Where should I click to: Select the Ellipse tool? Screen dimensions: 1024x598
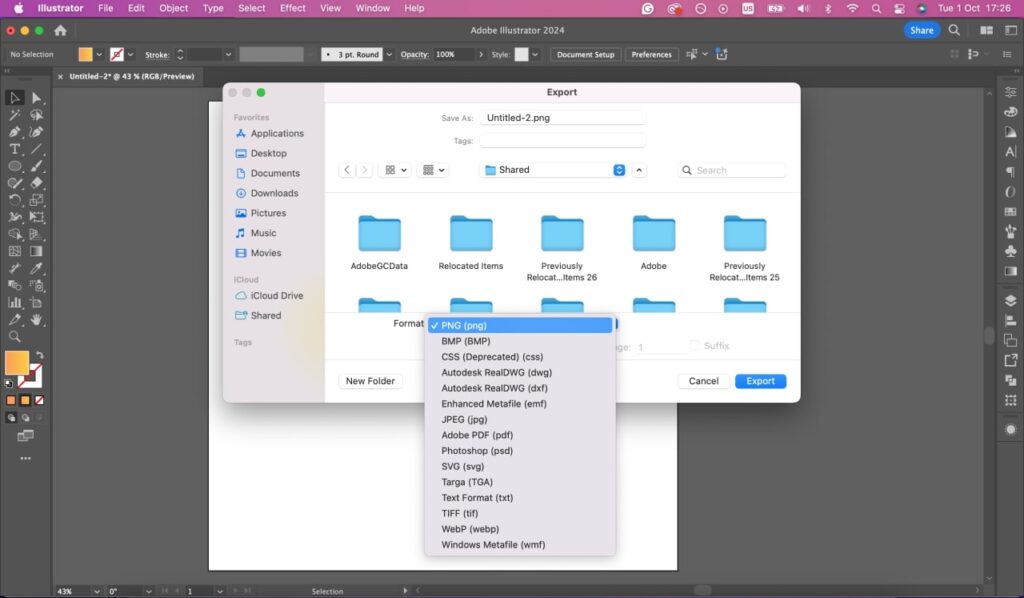pyautogui.click(x=14, y=166)
